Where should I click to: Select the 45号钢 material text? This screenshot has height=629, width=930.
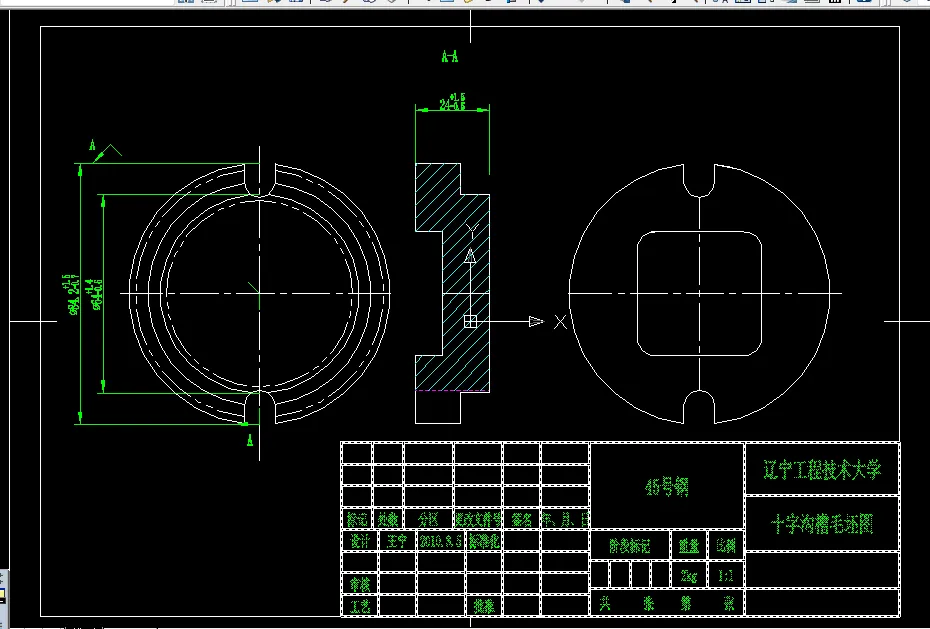pos(667,487)
